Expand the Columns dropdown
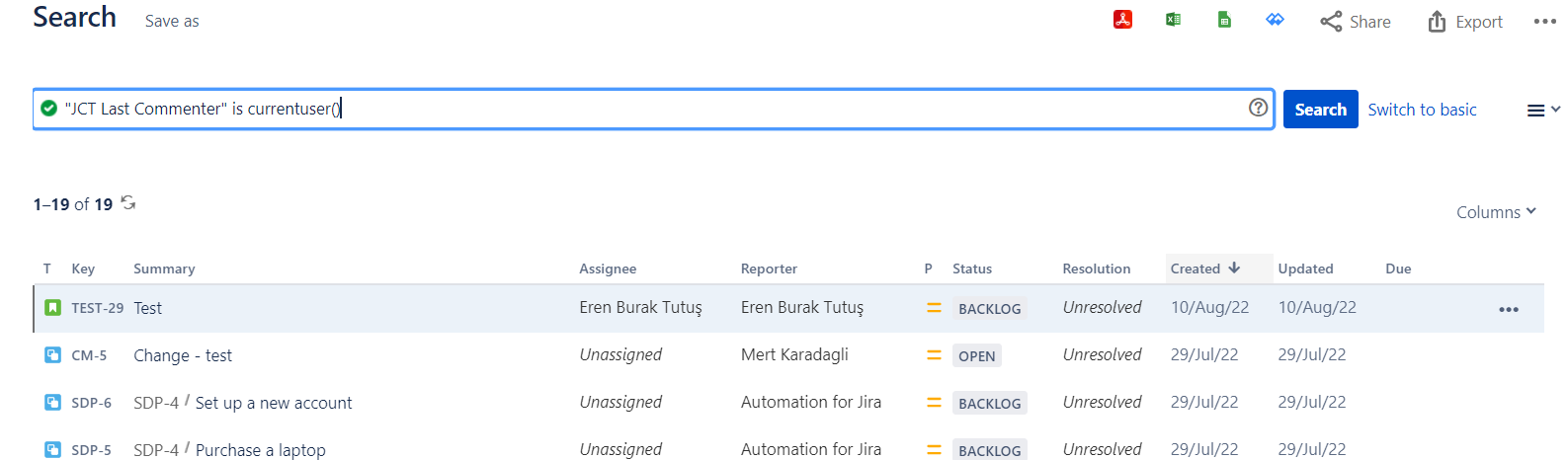1568x460 pixels. (x=1496, y=212)
